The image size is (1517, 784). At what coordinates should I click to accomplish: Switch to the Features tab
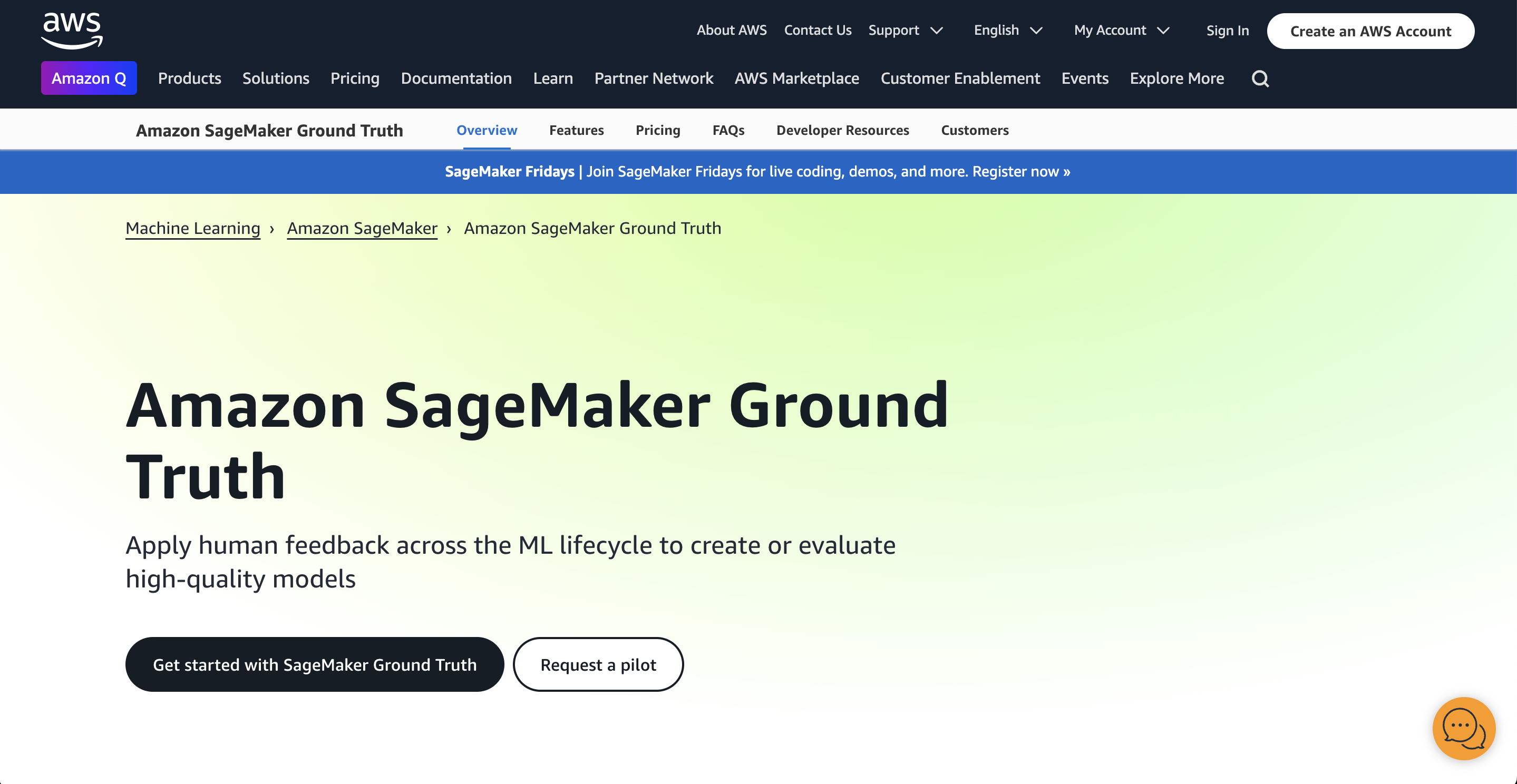pyautogui.click(x=577, y=130)
